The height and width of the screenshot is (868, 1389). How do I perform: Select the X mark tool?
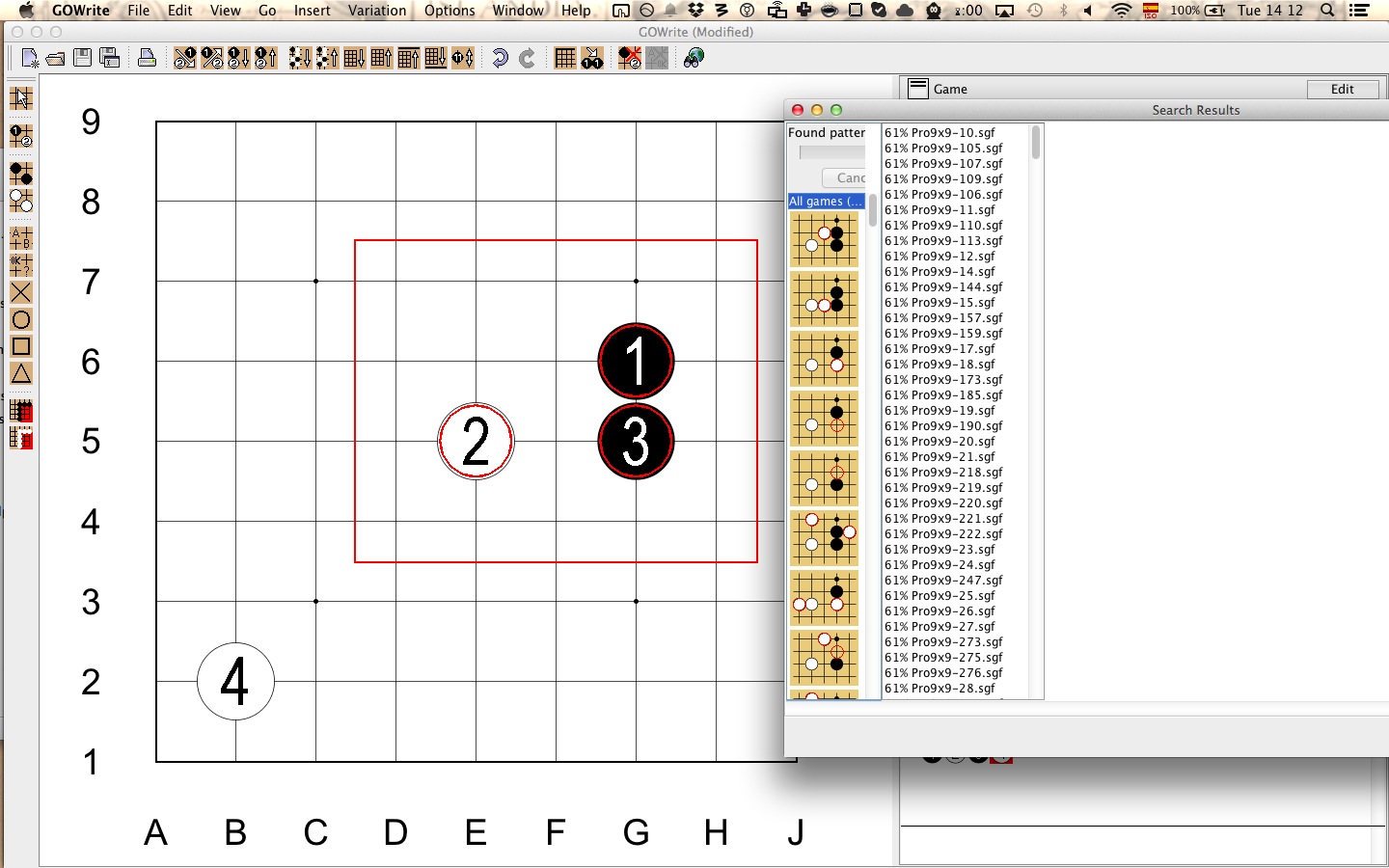point(21,292)
